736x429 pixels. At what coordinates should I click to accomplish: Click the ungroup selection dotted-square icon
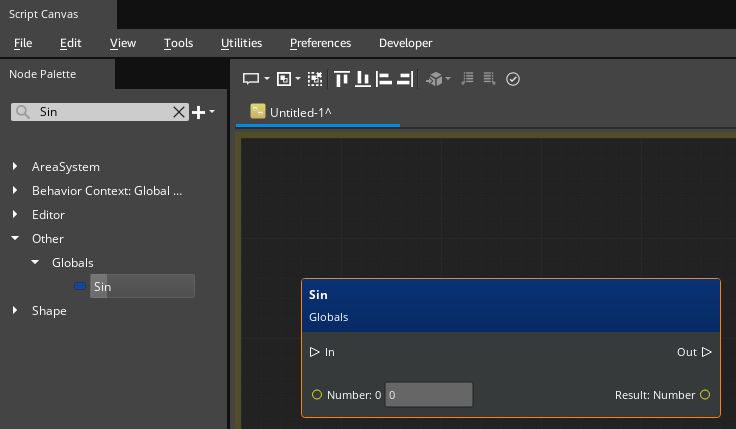pyautogui.click(x=315, y=79)
